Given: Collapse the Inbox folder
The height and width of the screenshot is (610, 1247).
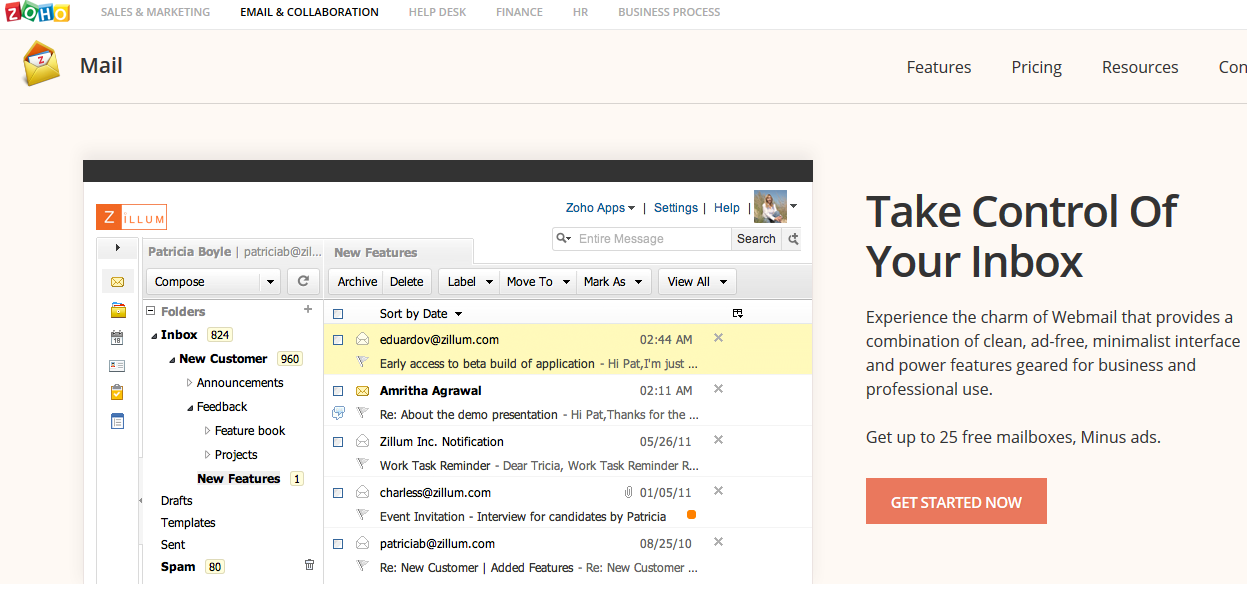Looking at the screenshot, I should 155,336.
